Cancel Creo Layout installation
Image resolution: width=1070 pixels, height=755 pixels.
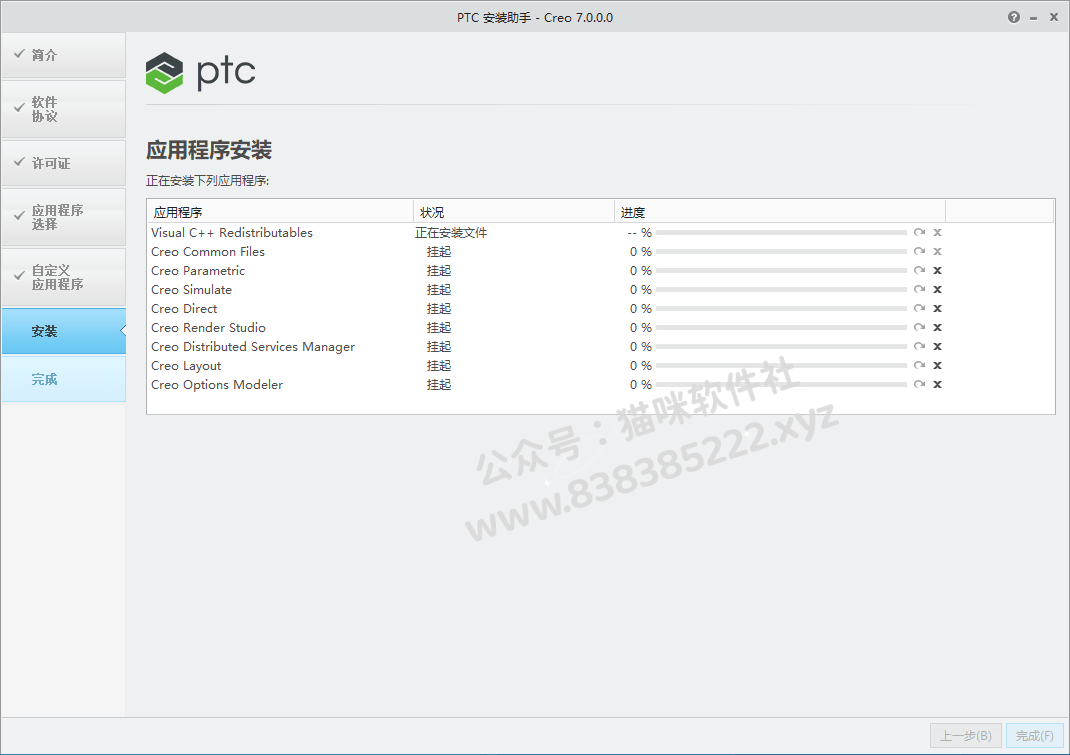938,365
